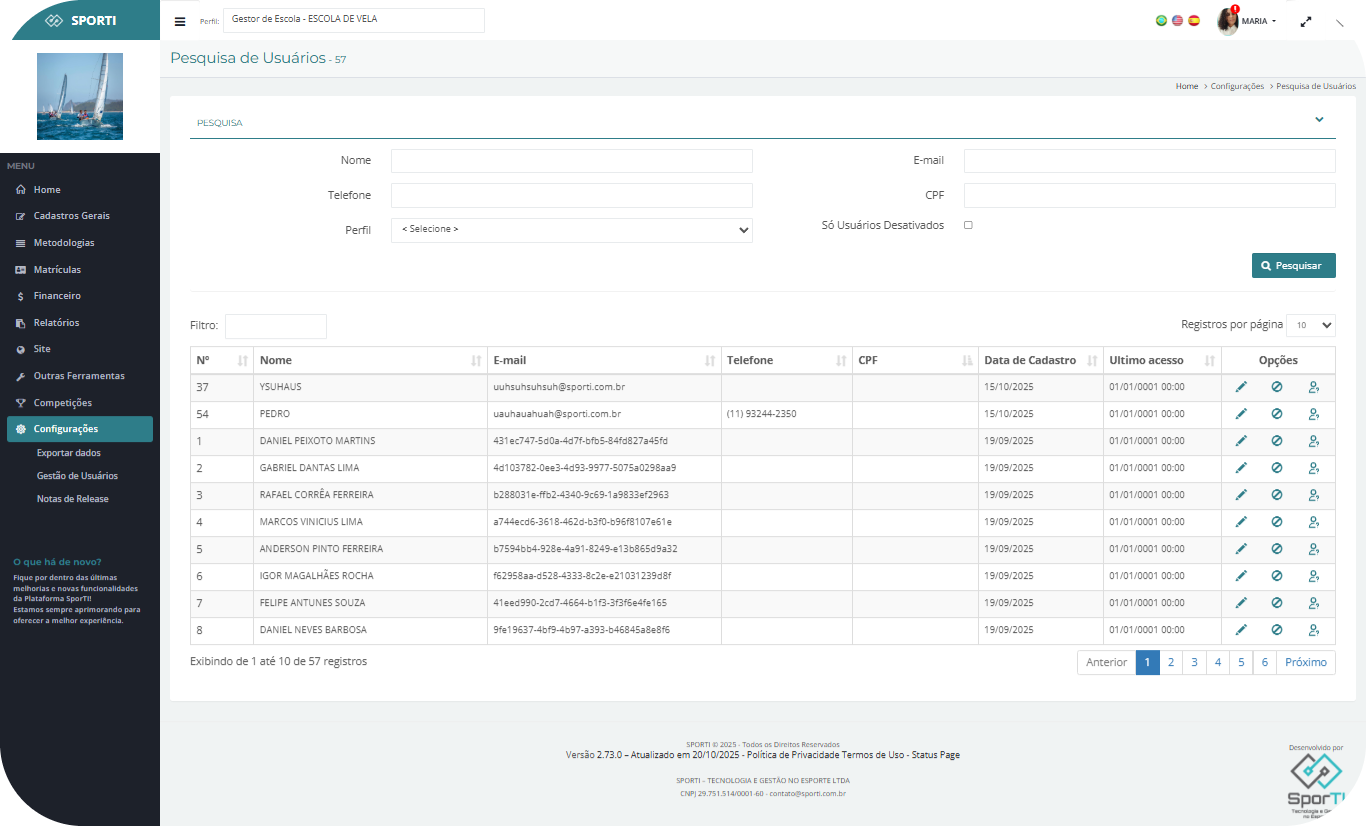Click user profile icon for DANIEL PEIXOTO MARTINS
Image resolution: width=1366 pixels, height=826 pixels.
point(1313,441)
